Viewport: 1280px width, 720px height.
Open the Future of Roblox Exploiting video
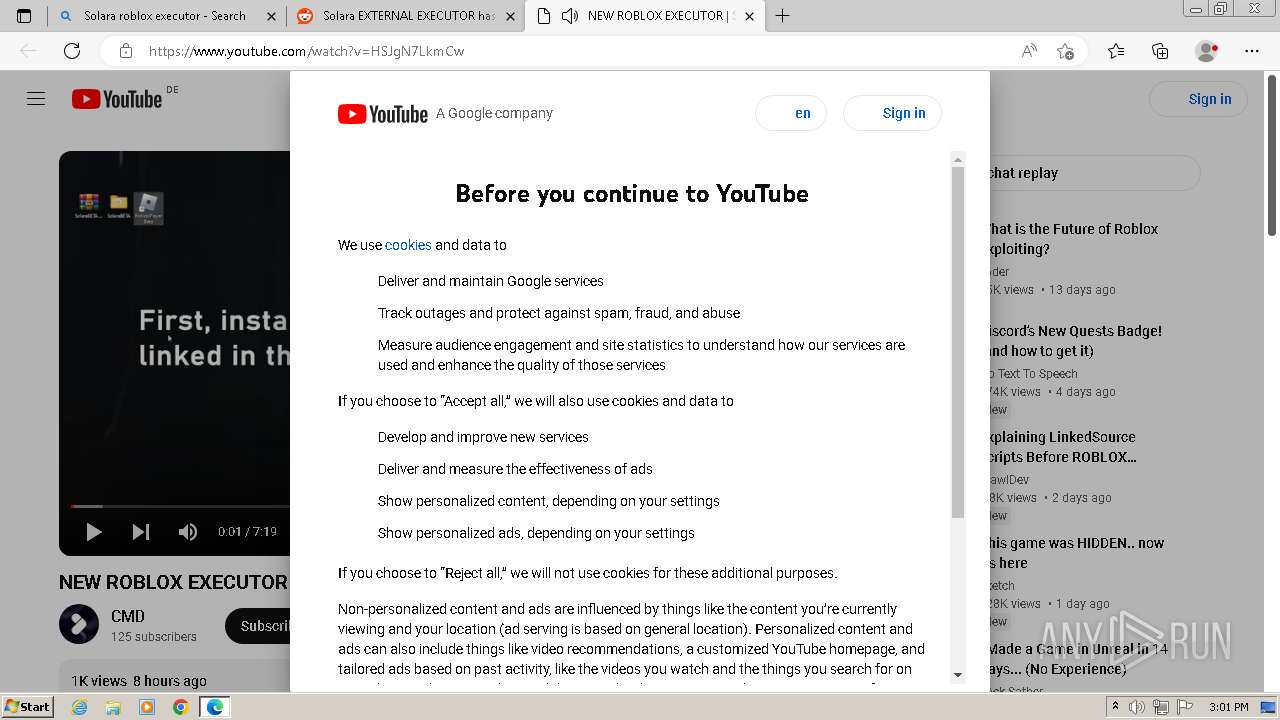pos(1073,239)
